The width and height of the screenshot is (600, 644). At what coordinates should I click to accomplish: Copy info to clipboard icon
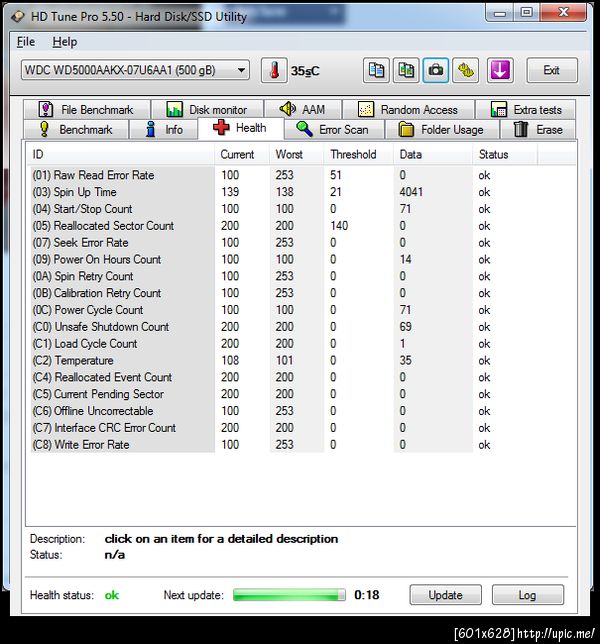[376, 70]
